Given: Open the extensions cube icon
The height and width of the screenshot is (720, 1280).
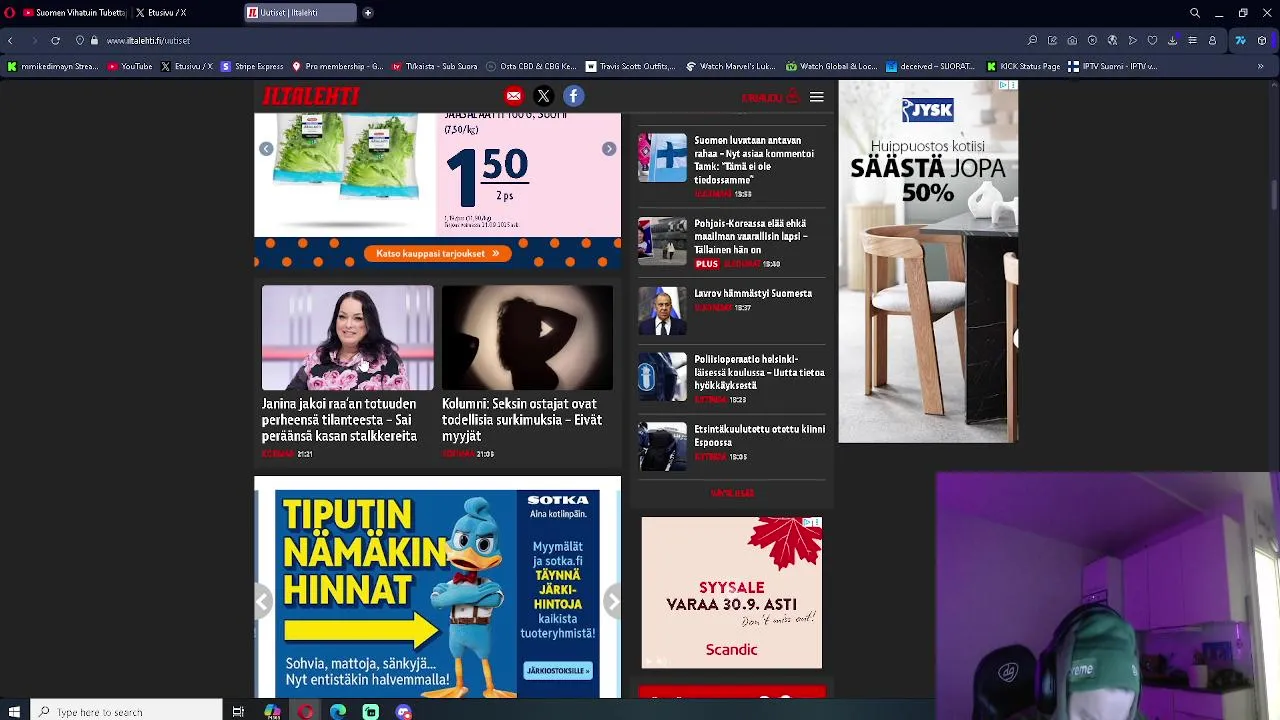Looking at the screenshot, I should click(x=1263, y=41).
